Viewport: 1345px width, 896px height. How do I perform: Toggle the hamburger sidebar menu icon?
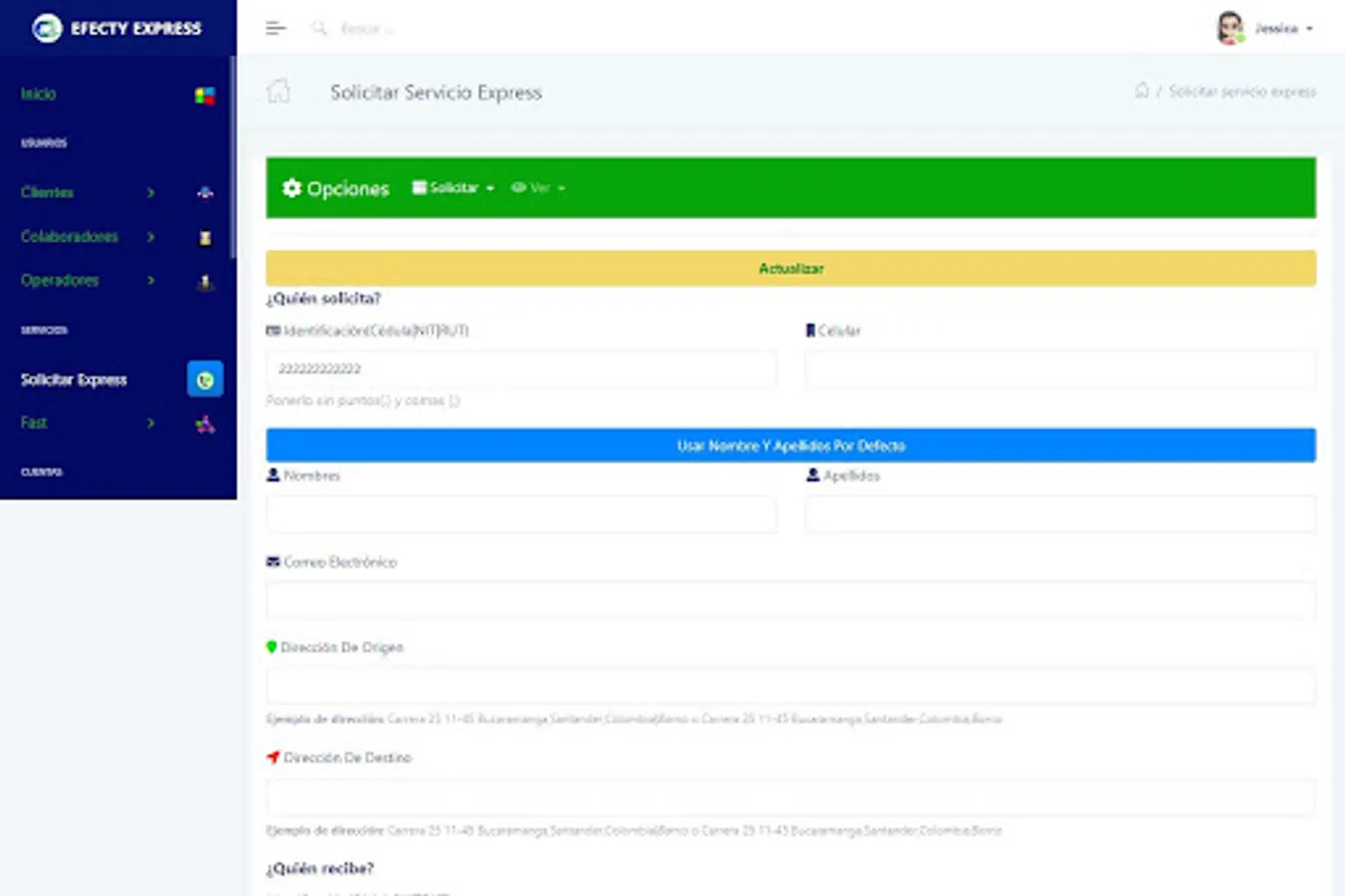[x=276, y=29]
